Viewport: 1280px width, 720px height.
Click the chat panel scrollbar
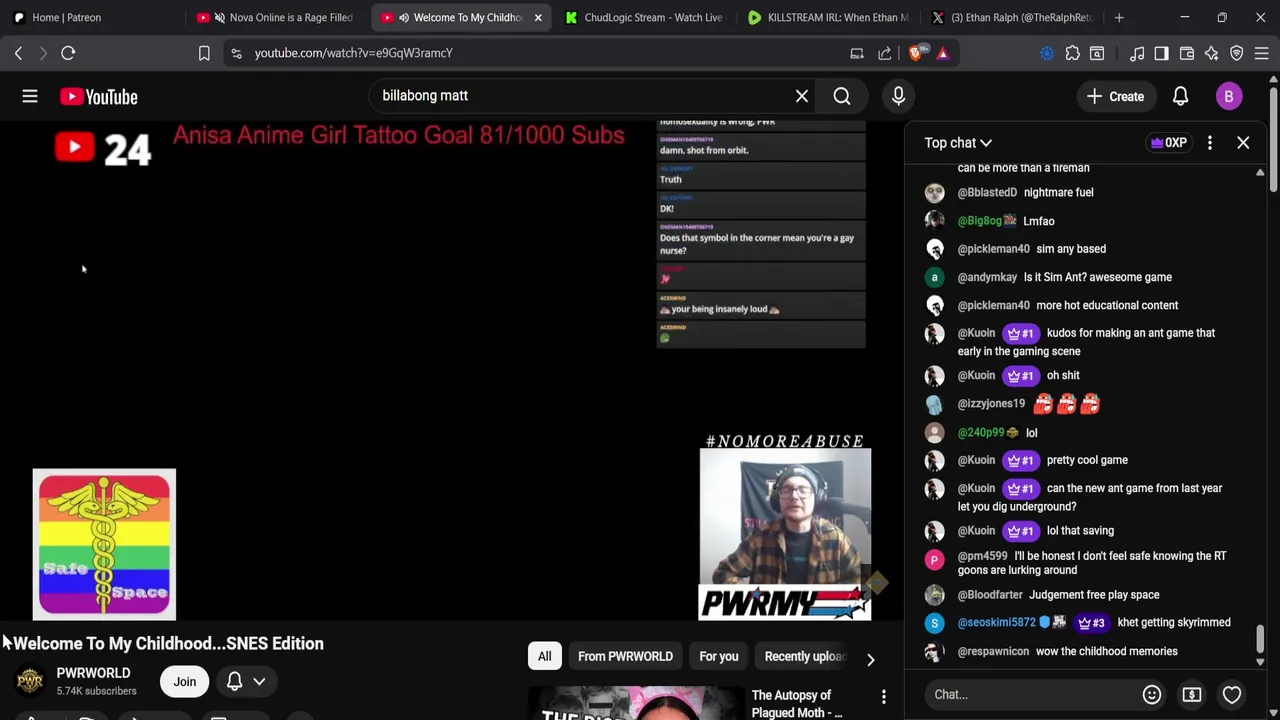1260,640
